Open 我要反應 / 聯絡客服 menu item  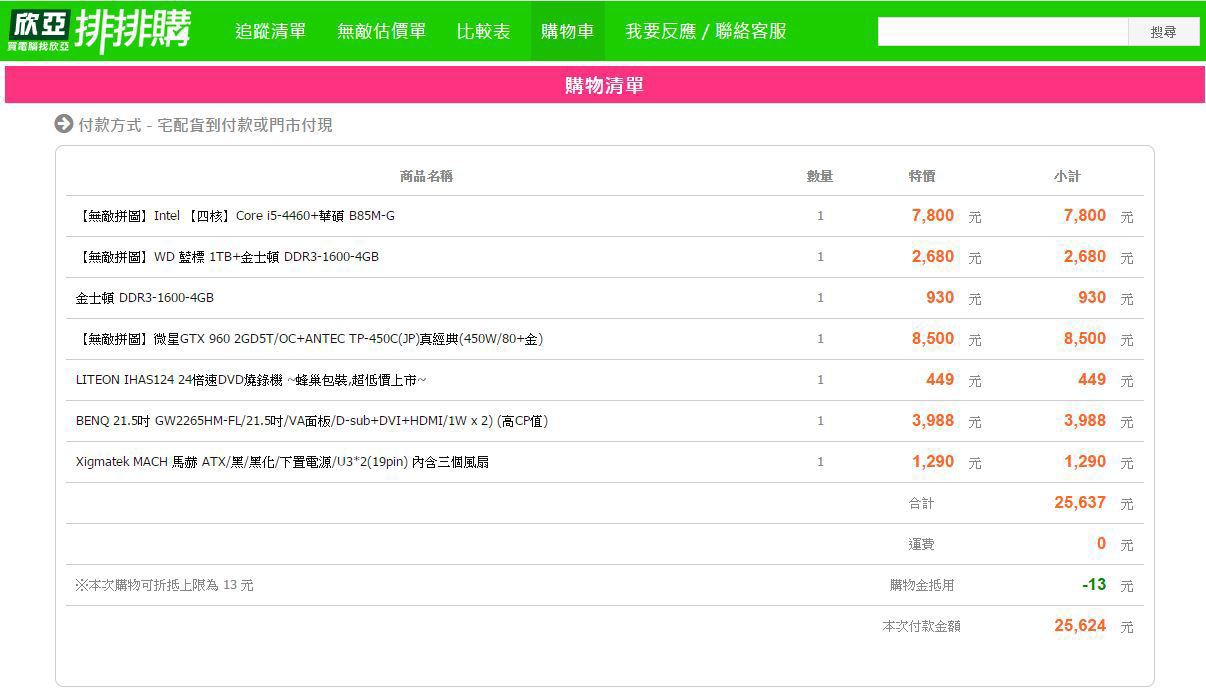706,31
